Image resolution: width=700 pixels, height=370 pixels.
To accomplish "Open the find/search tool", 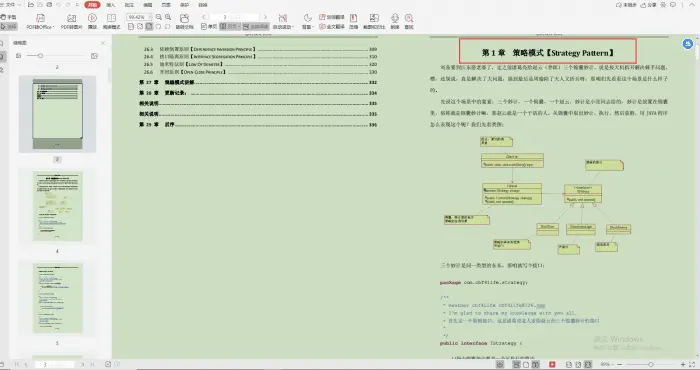I will coord(409,21).
